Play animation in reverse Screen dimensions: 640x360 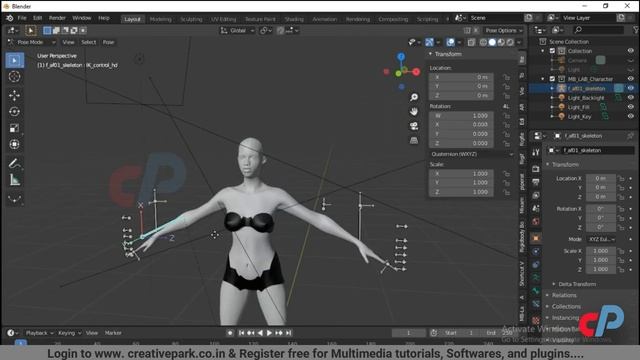coord(260,333)
